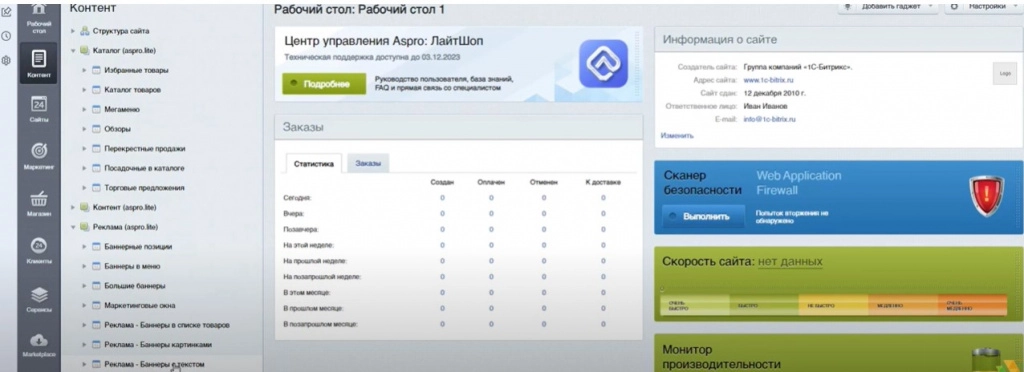This screenshot has height=372, width=1024.
Task: Expand the Торговые предложения node
Action: click(85, 188)
